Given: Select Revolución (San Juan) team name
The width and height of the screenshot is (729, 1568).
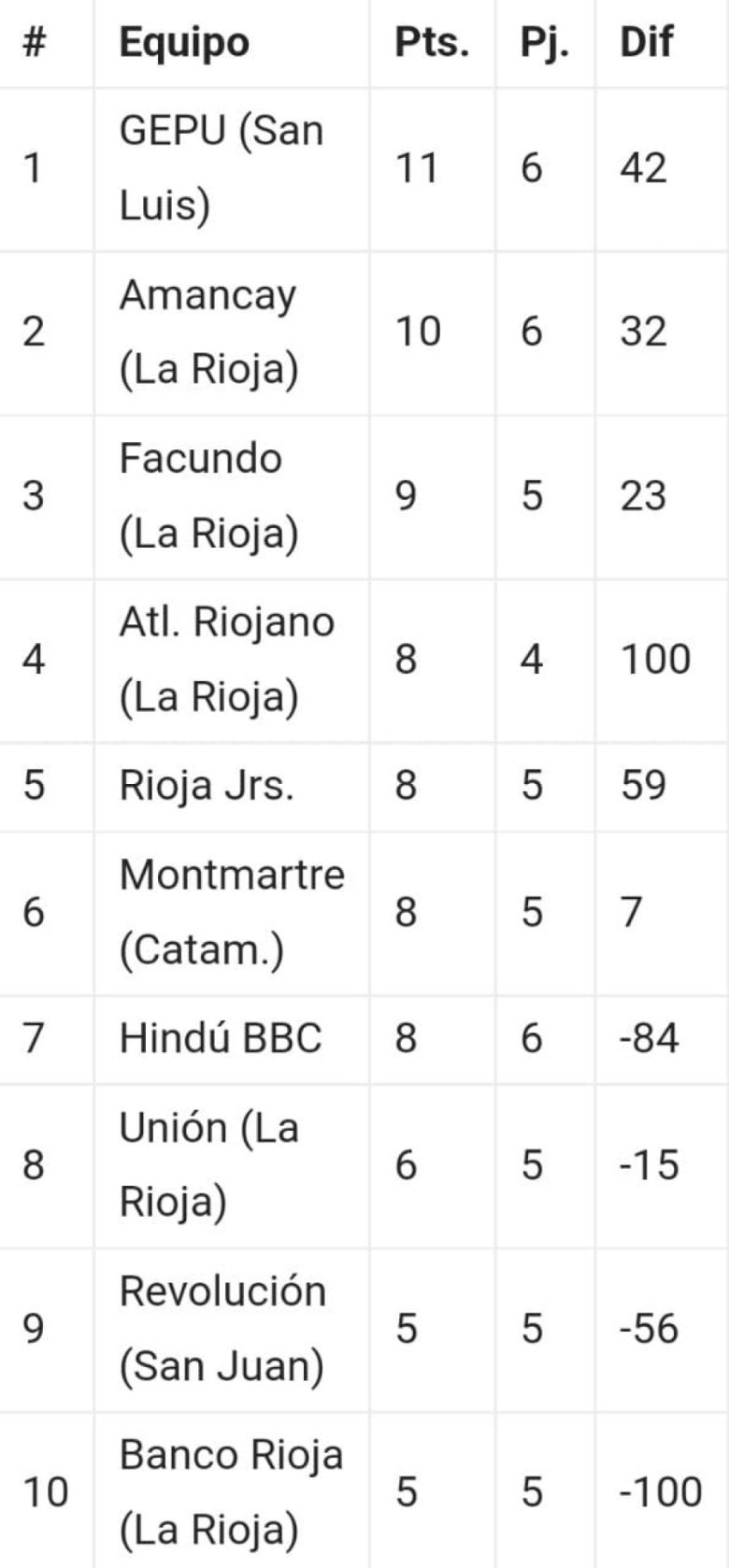Looking at the screenshot, I should (x=222, y=1328).
